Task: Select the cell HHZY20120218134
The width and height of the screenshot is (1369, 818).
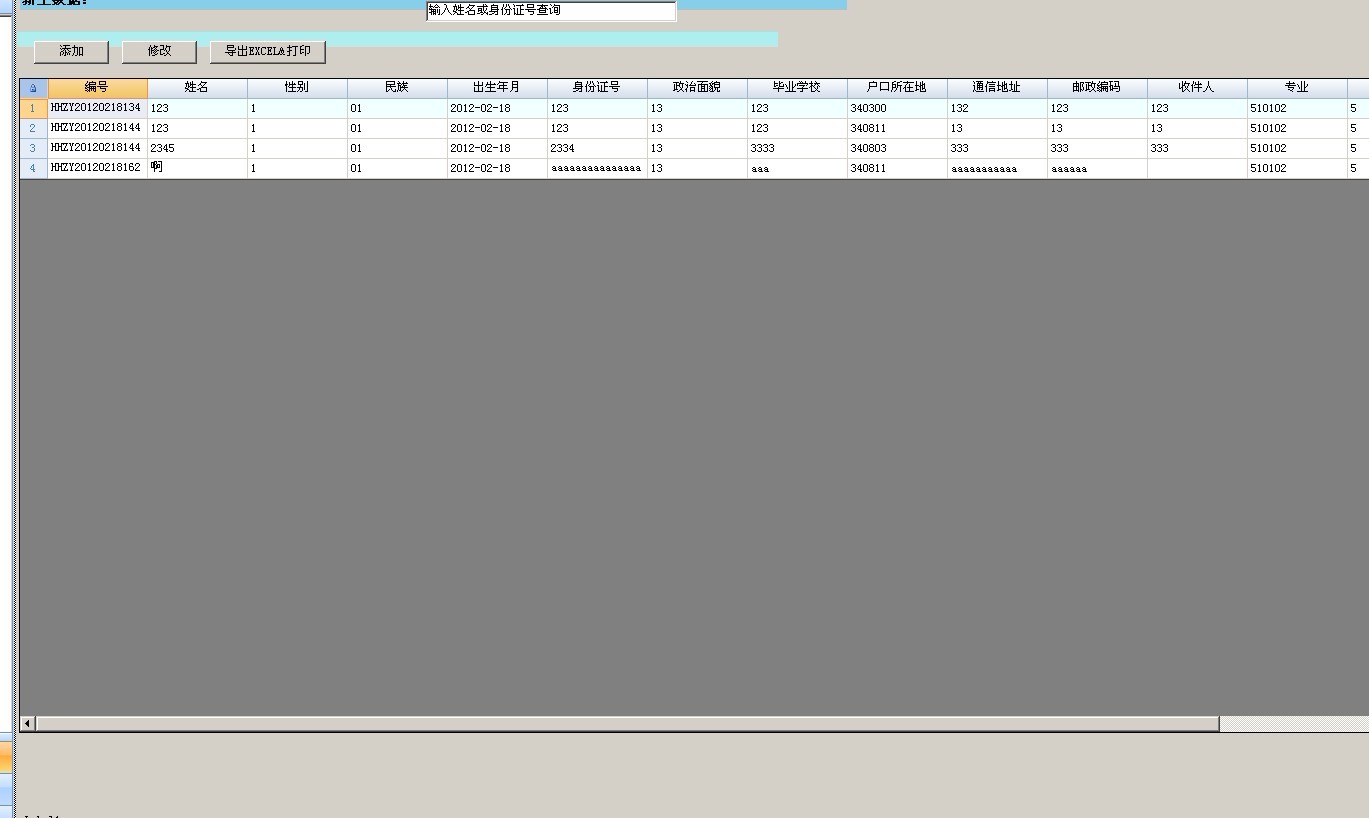Action: (x=97, y=108)
